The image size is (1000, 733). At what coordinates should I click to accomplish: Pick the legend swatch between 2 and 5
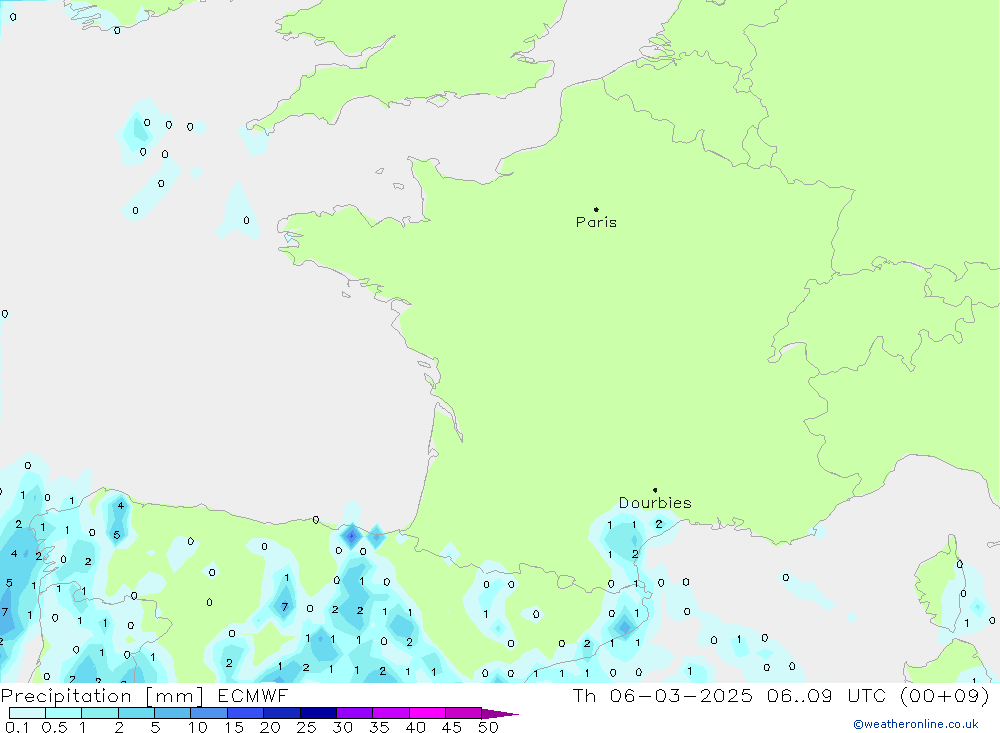pyautogui.click(x=136, y=713)
